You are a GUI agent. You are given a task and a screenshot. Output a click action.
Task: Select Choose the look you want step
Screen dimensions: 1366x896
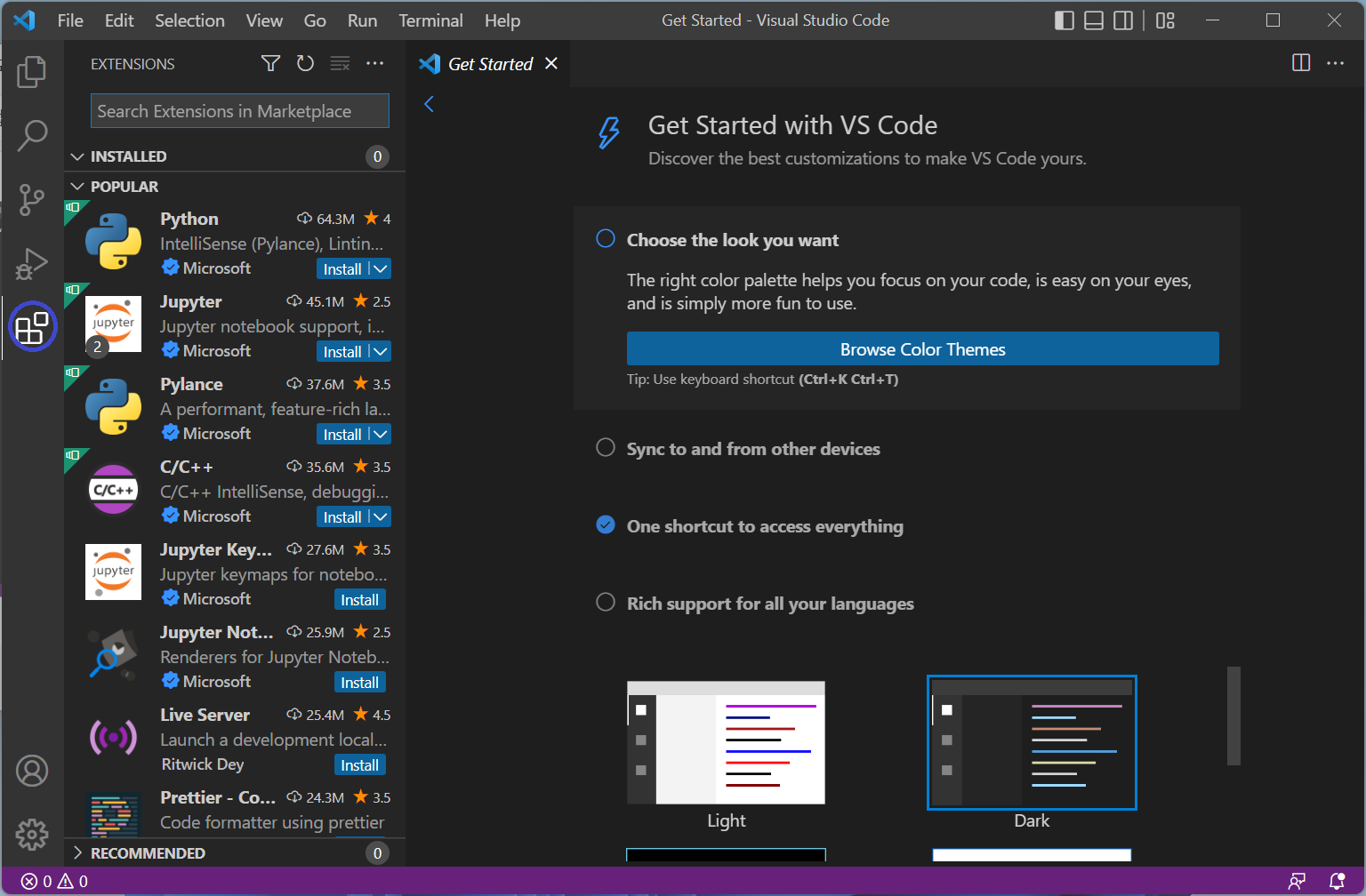[x=733, y=240]
